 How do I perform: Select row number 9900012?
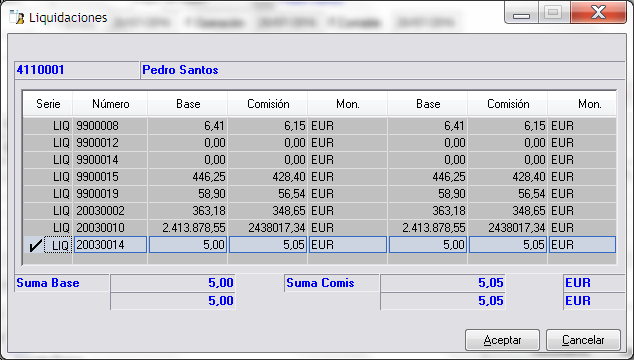319,143
